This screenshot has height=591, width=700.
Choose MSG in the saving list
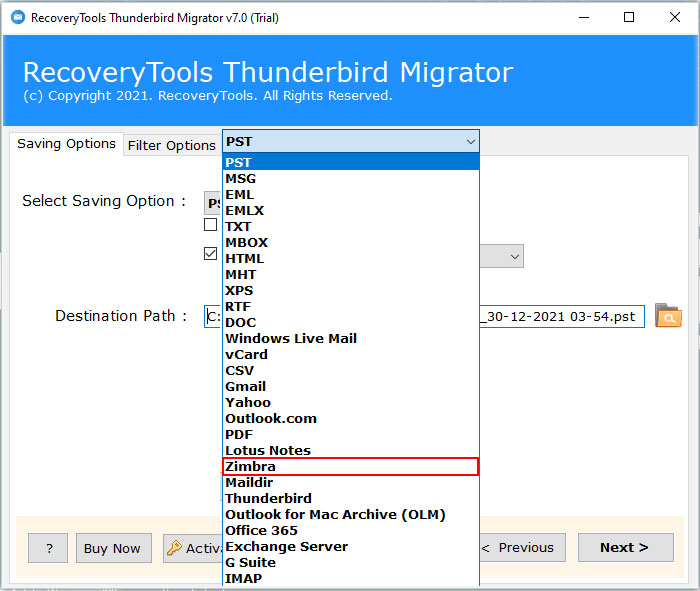[350, 179]
